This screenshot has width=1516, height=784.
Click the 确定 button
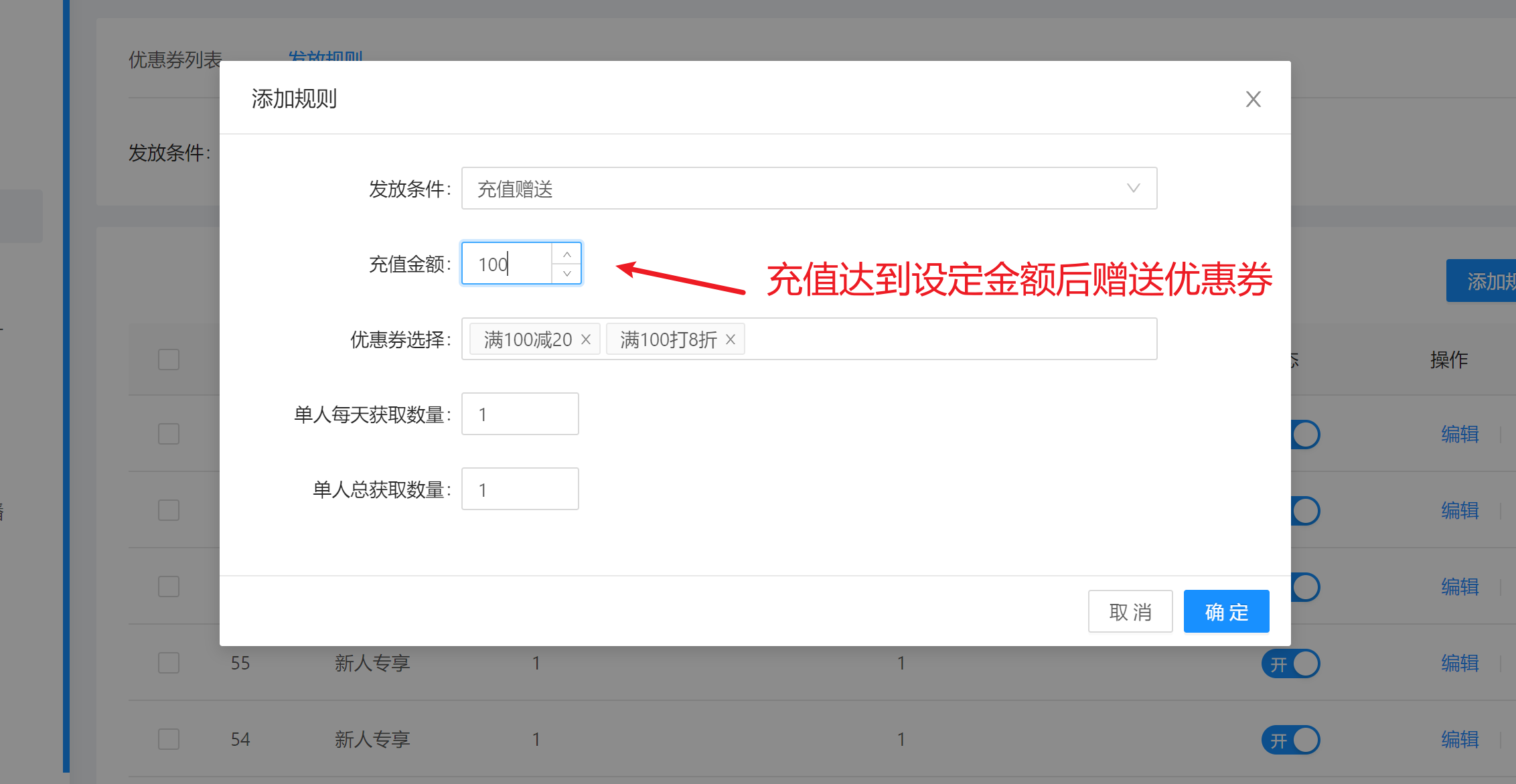1226,611
